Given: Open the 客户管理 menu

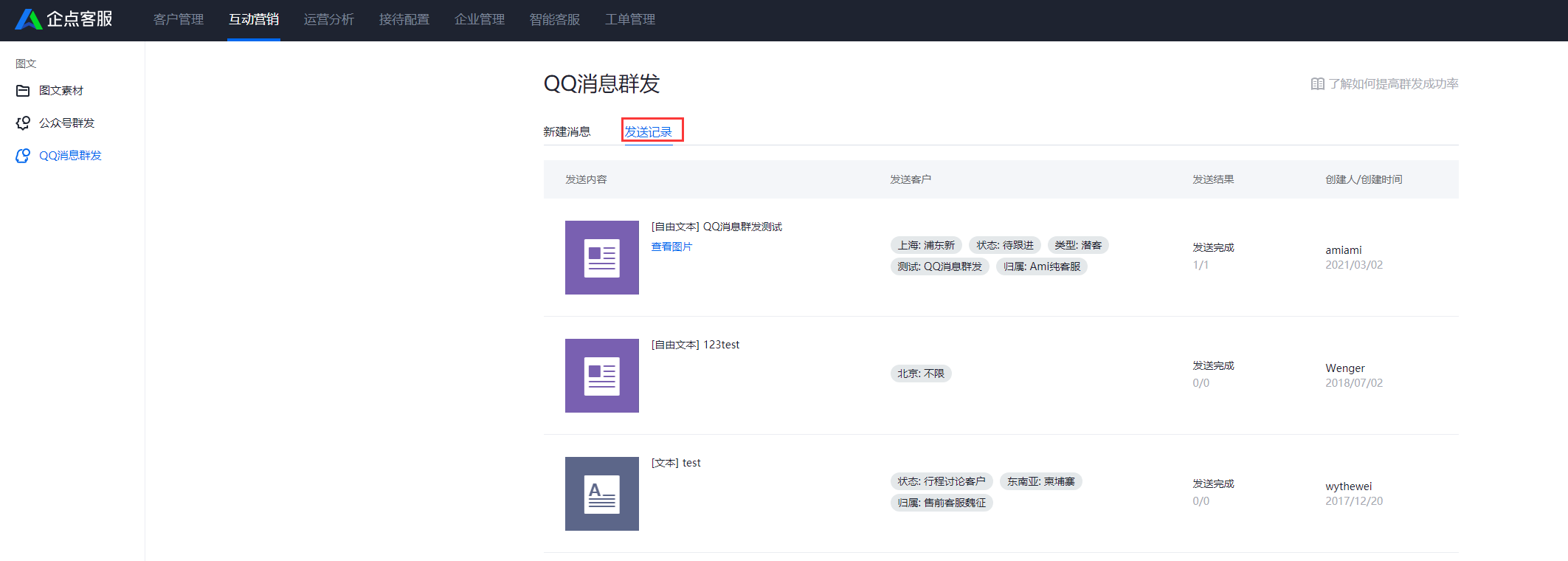Looking at the screenshot, I should point(179,19).
